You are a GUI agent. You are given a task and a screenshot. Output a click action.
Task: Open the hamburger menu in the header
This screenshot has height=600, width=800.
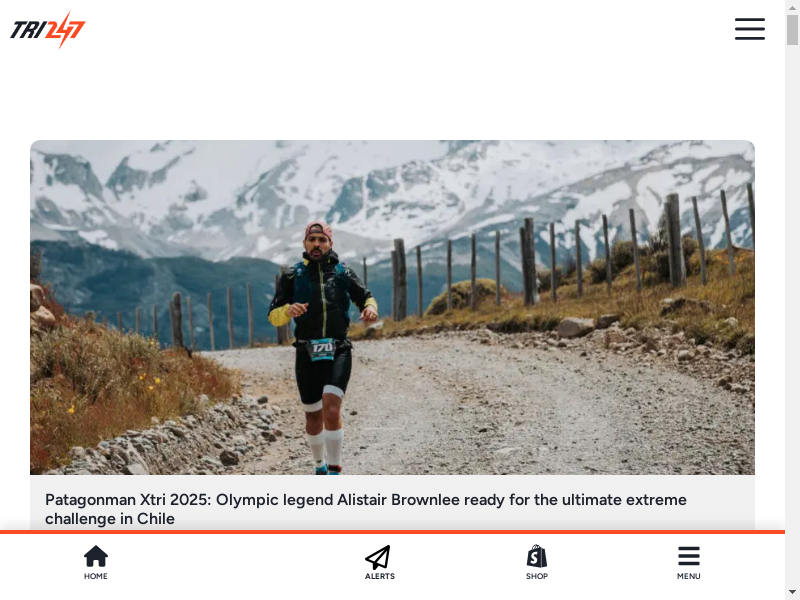pyautogui.click(x=749, y=29)
